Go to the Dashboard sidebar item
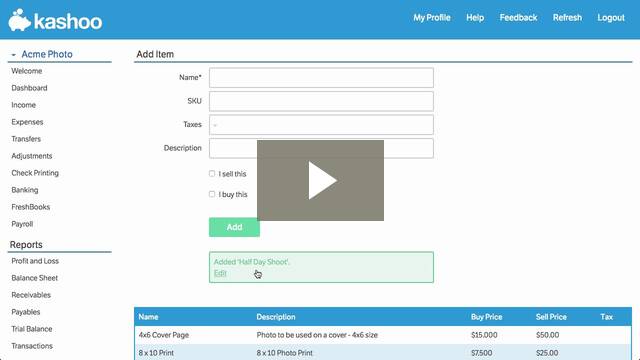The image size is (640, 360). point(29,88)
